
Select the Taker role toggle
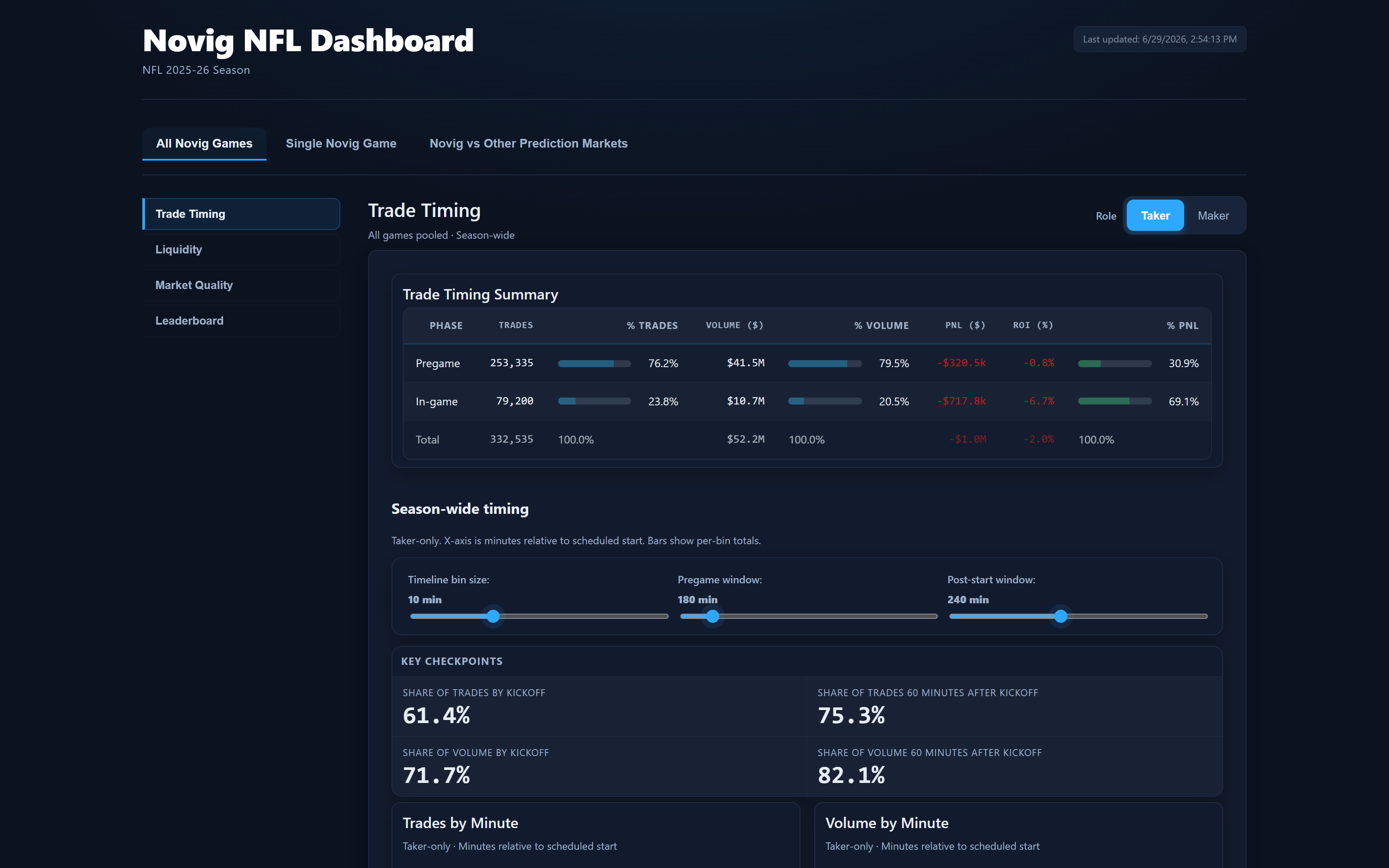[x=1155, y=216]
